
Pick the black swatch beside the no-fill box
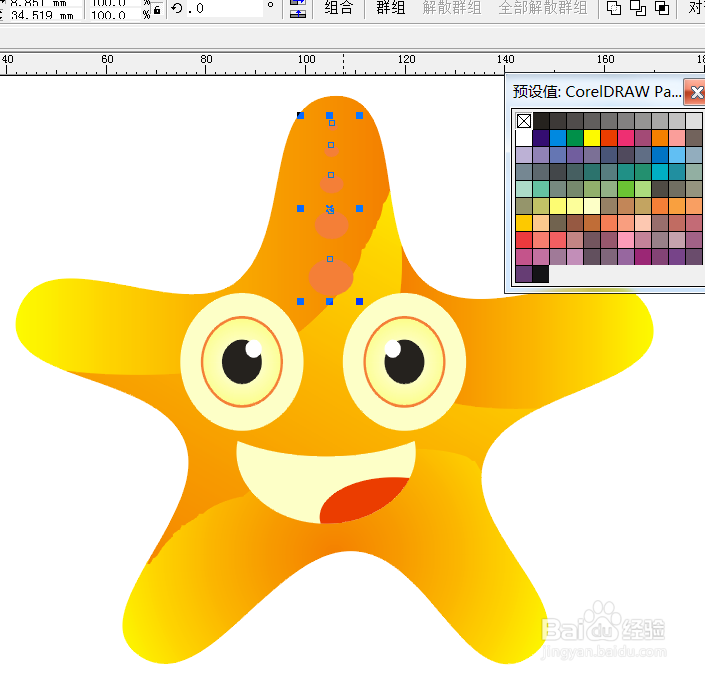click(x=541, y=120)
